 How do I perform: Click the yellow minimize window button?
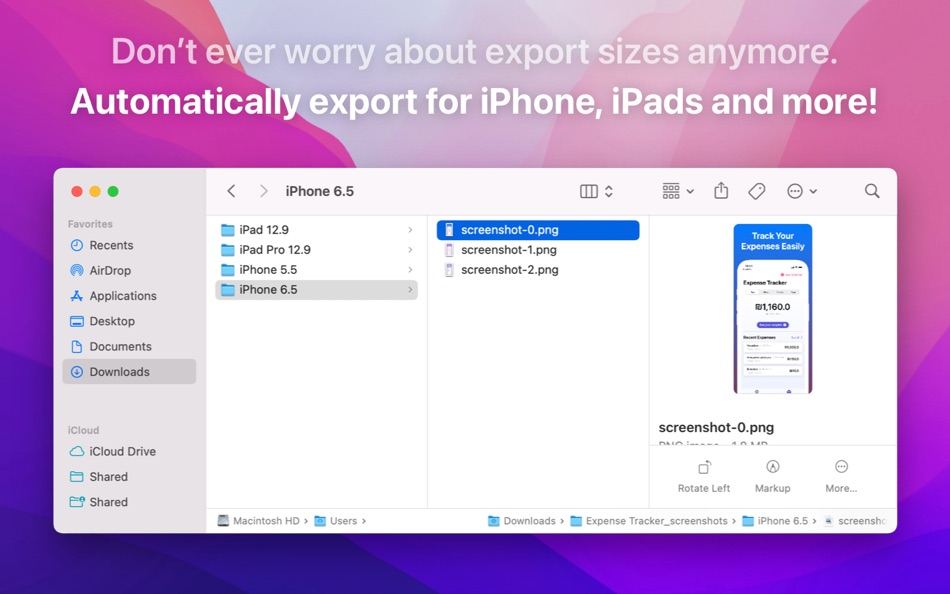coord(95,192)
